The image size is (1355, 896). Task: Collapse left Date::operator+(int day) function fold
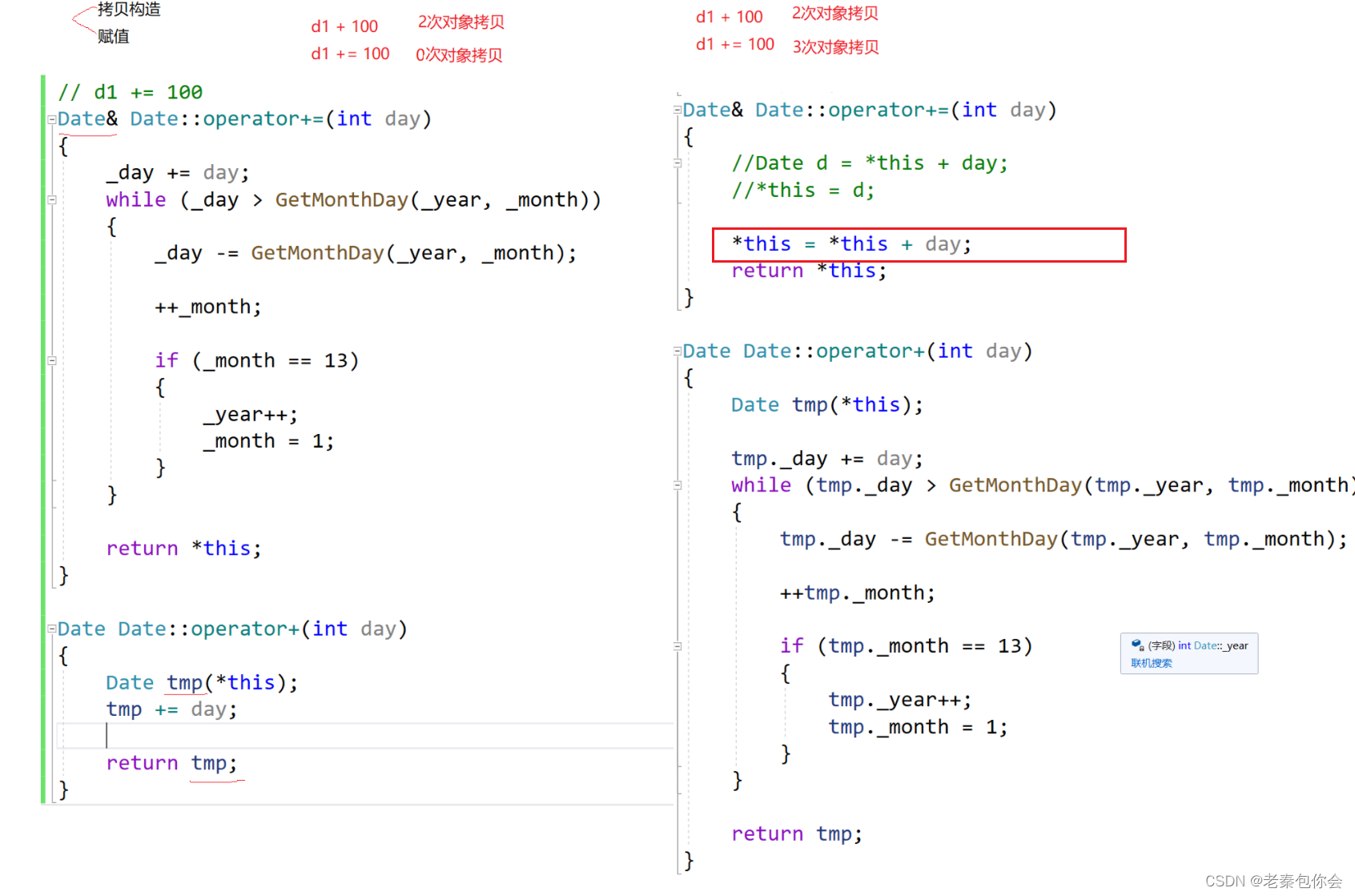pos(52,629)
